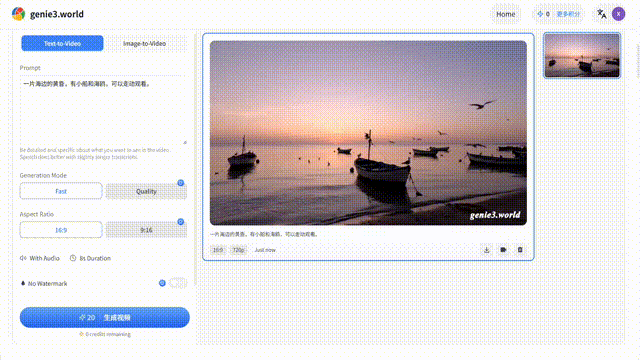Open the purple user avatar menu
The height and width of the screenshot is (360, 640).
point(618,14)
